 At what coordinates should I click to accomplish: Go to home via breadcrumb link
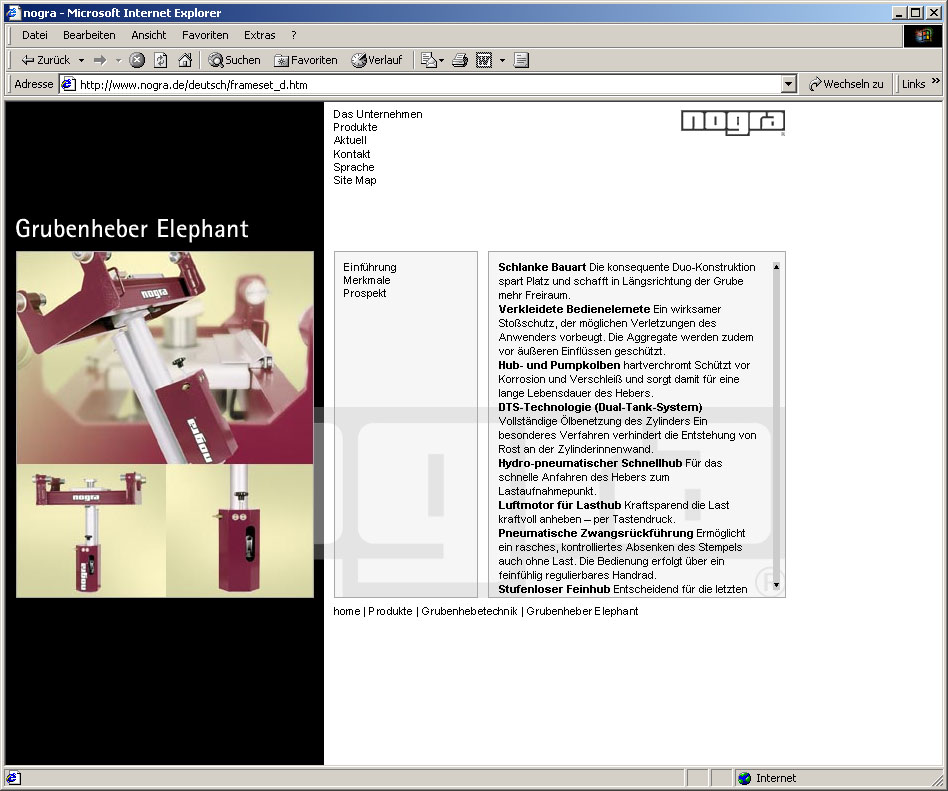[346, 611]
